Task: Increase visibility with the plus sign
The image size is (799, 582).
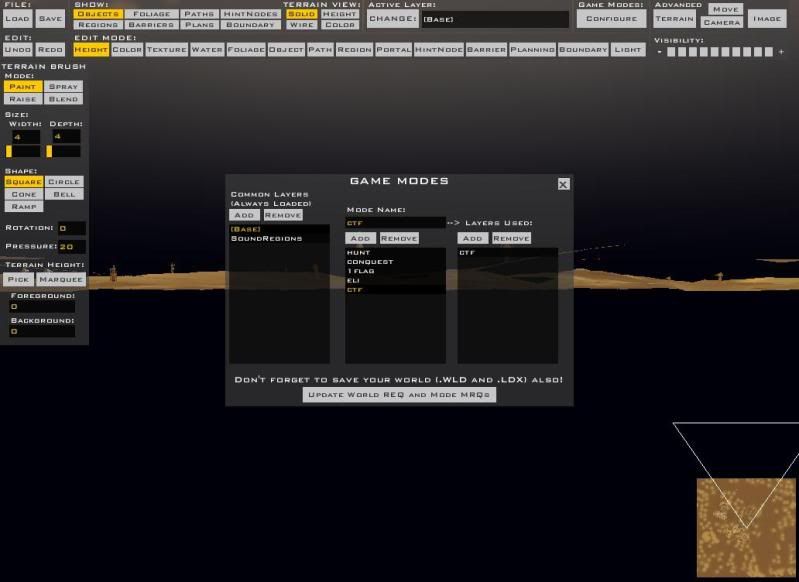Action: [781, 52]
